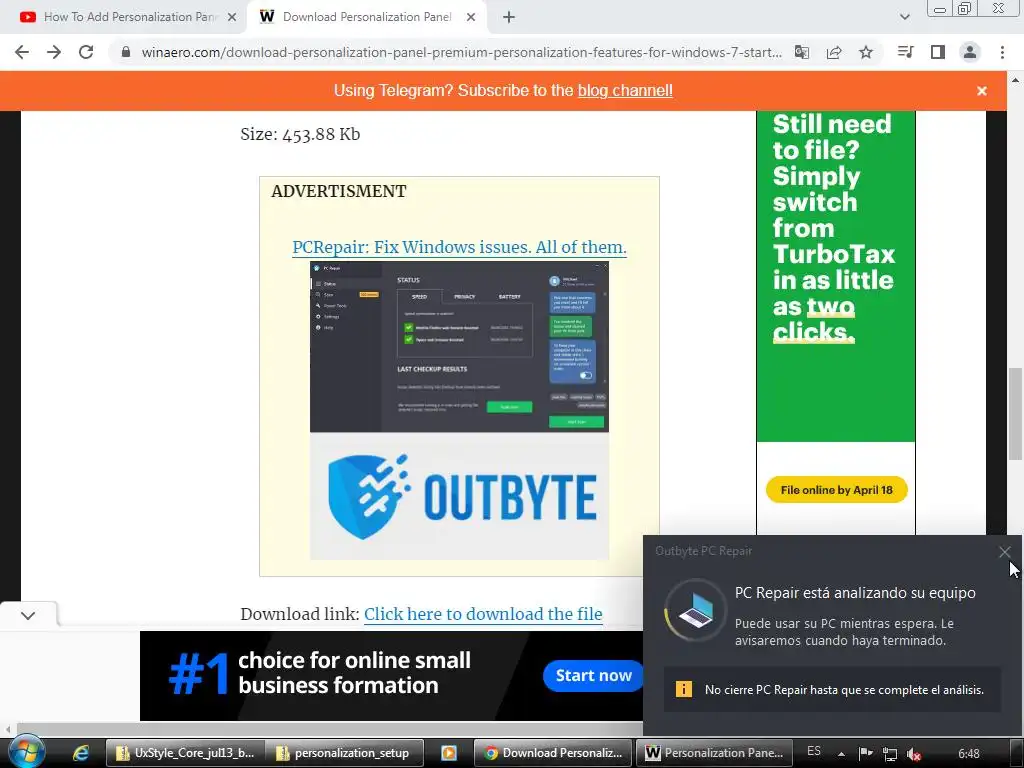
Task: Close the Download Personalization Panel tab
Action: point(471,17)
